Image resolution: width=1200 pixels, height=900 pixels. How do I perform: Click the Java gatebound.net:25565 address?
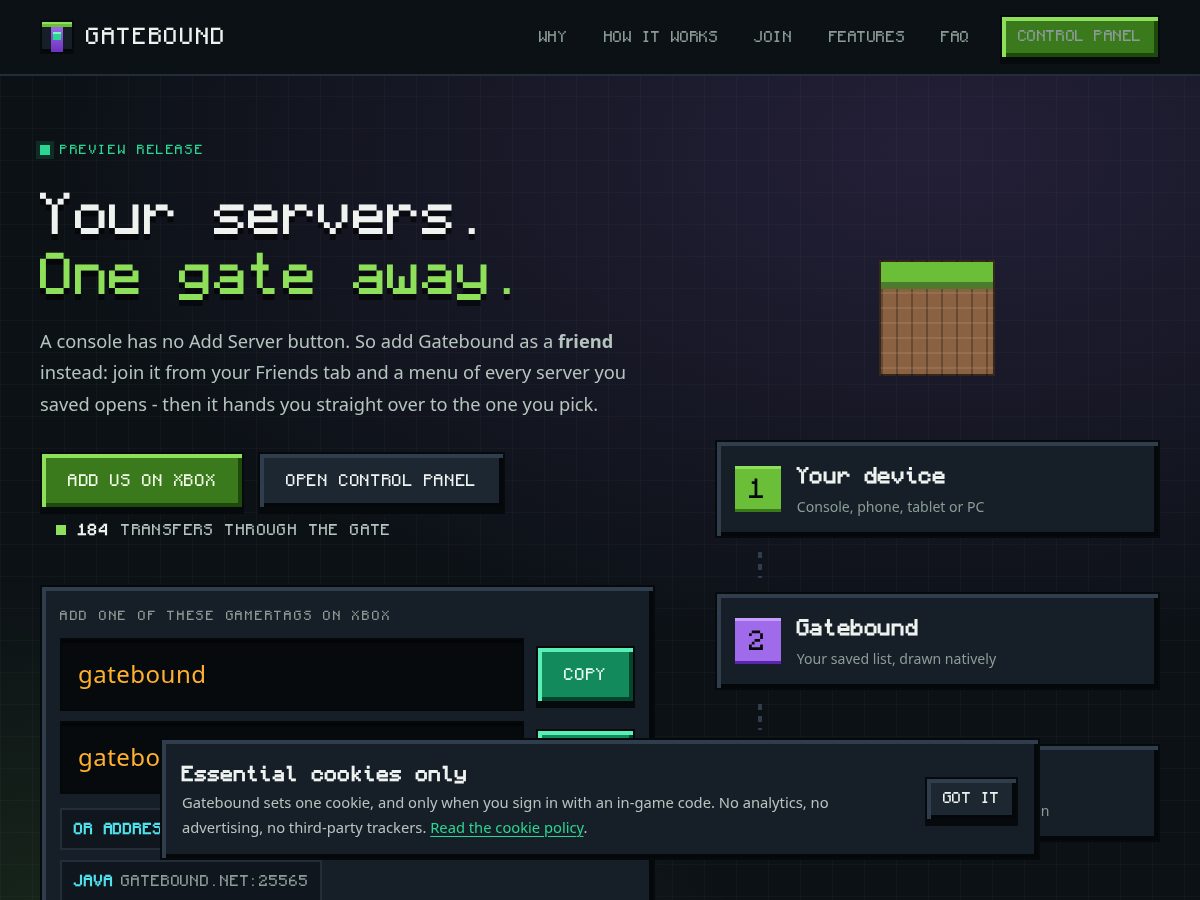click(191, 881)
